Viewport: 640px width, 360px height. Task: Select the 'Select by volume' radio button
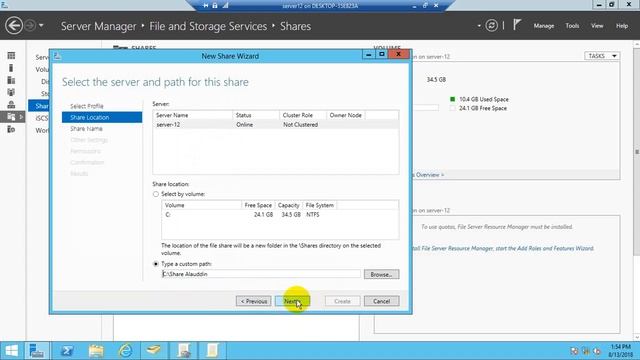click(156, 194)
